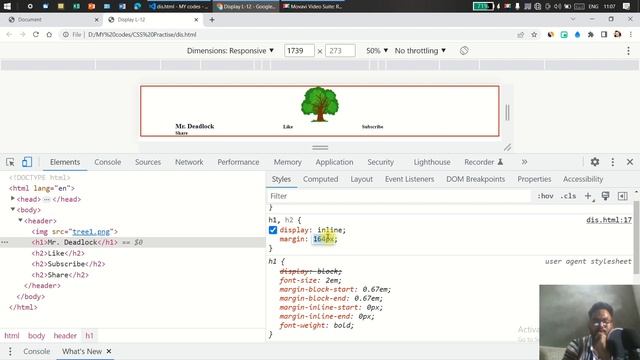Select the Console drawer tab
Viewport: 640px width, 360px height.
(x=37, y=351)
